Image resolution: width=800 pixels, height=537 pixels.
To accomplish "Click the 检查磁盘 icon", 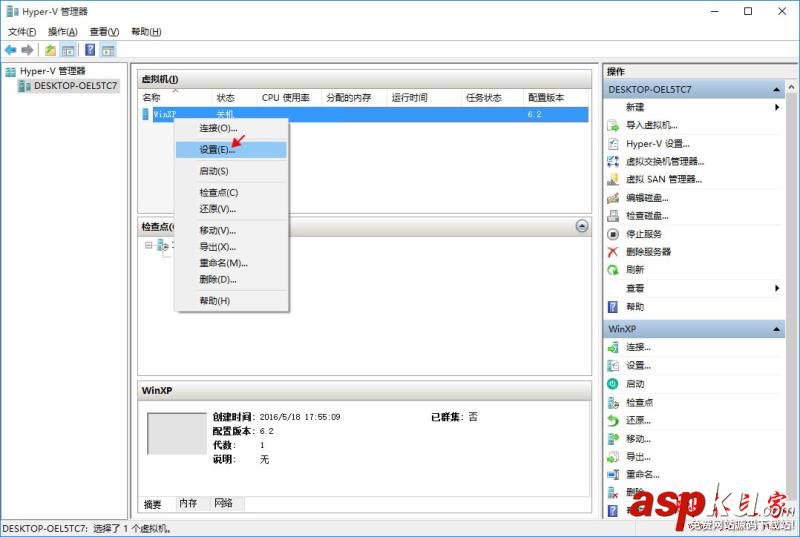I will (x=613, y=216).
